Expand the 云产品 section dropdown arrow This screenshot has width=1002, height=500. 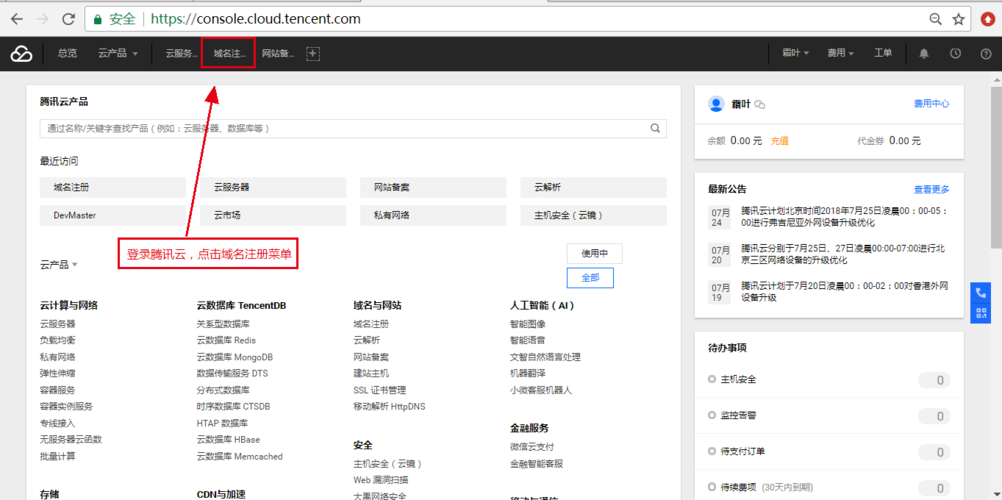point(75,265)
